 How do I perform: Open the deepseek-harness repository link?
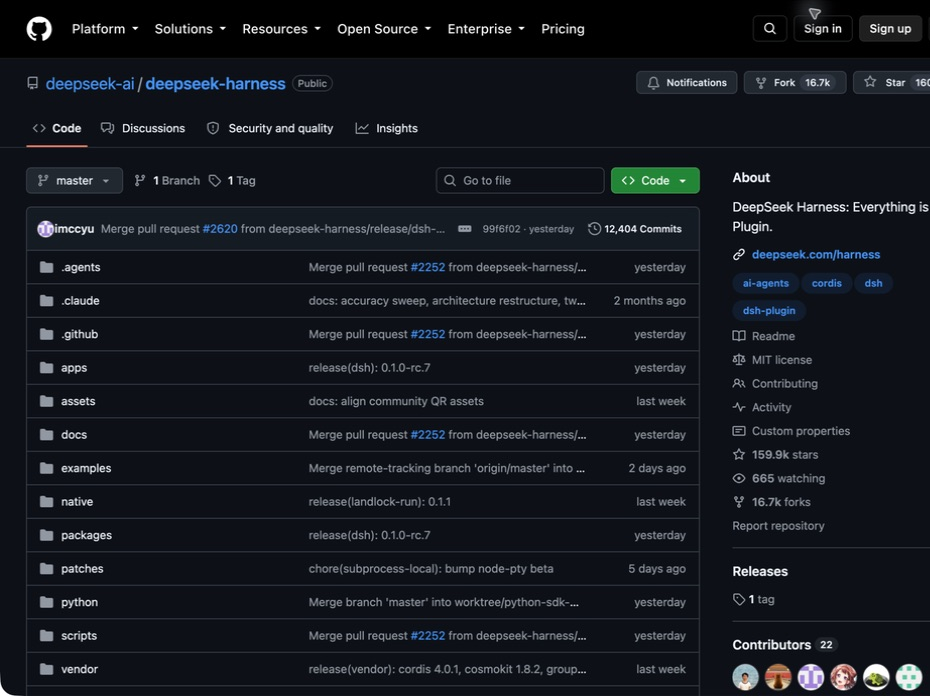tap(215, 84)
